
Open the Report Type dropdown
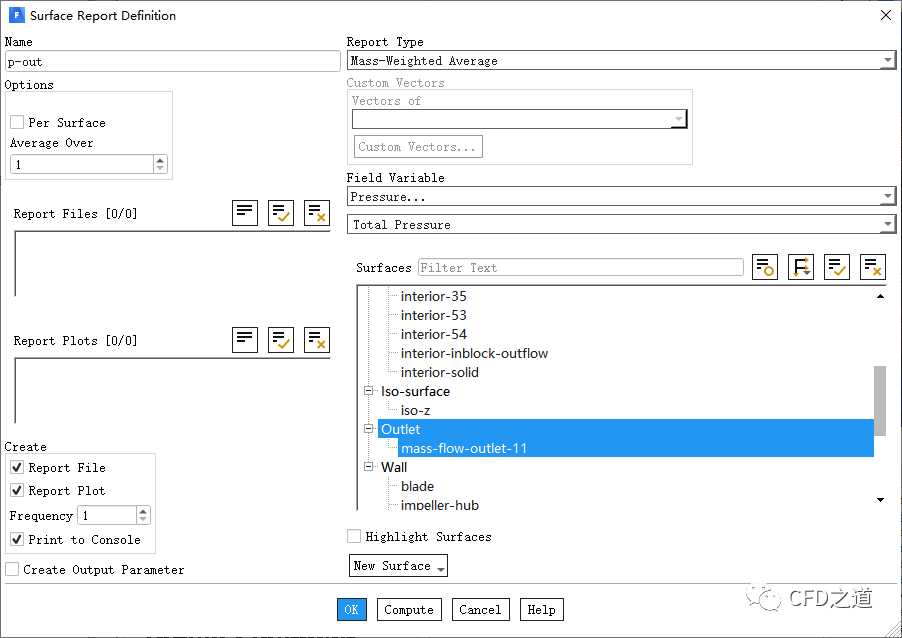click(x=620, y=61)
